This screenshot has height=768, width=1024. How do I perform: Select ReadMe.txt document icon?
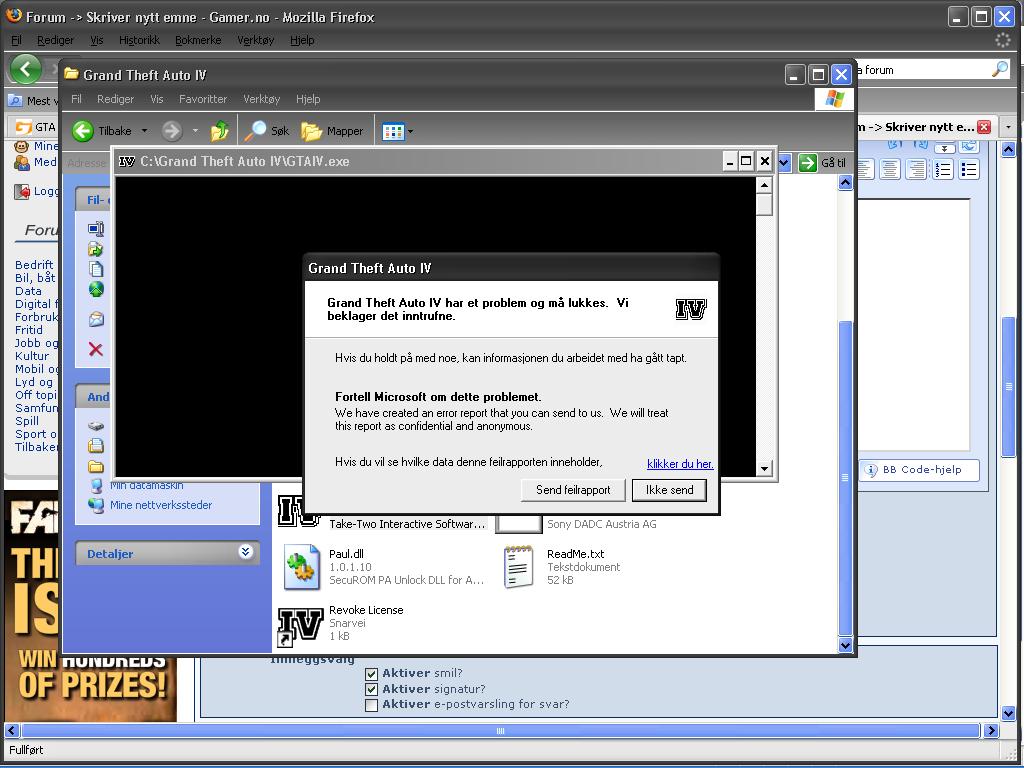click(x=519, y=567)
